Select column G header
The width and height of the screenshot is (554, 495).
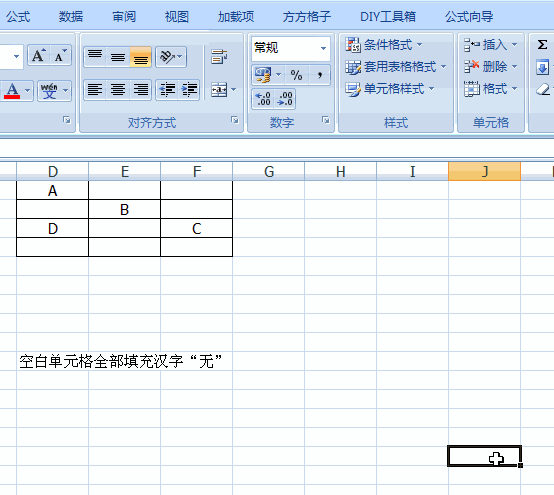pyautogui.click(x=269, y=171)
